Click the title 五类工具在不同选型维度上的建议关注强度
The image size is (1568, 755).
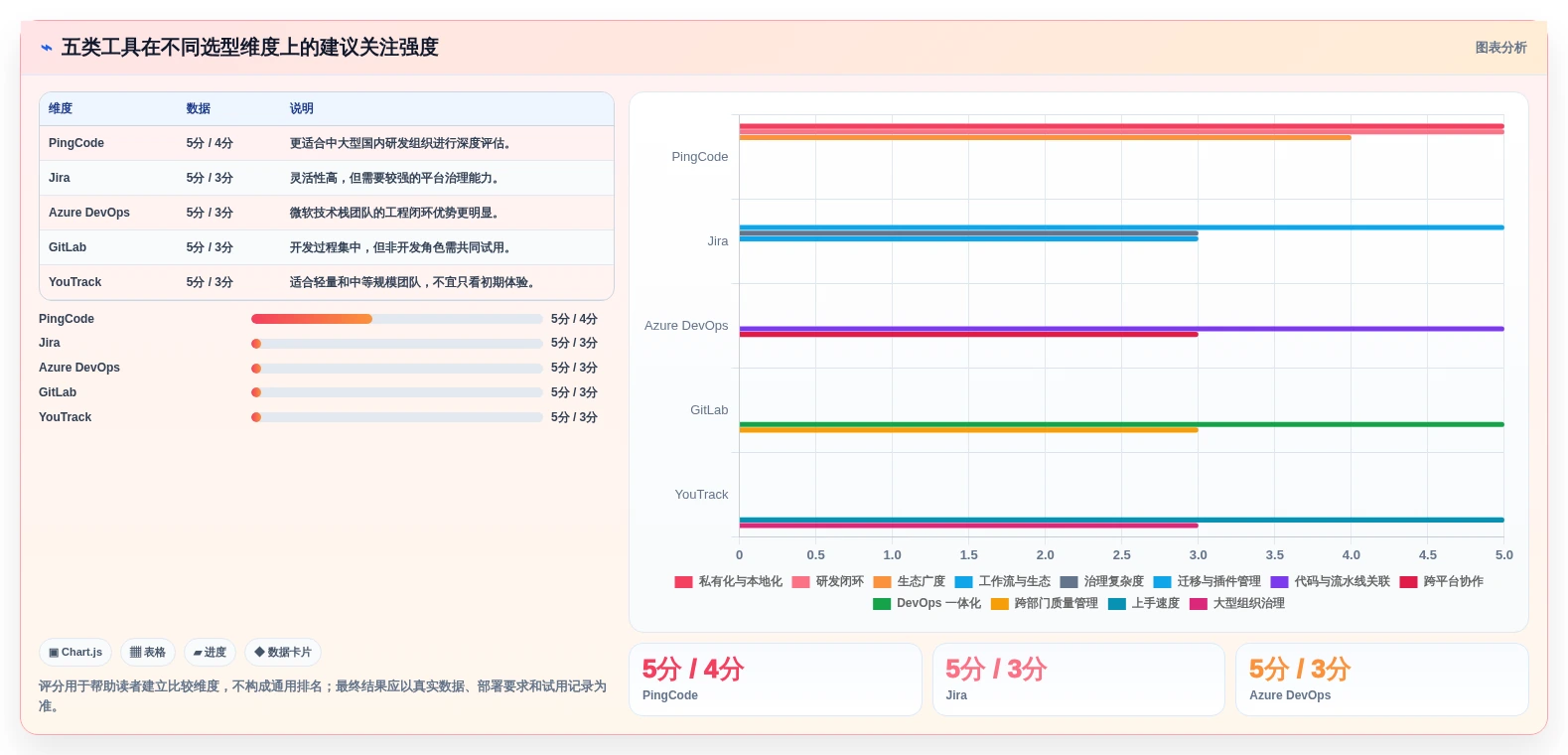[250, 48]
